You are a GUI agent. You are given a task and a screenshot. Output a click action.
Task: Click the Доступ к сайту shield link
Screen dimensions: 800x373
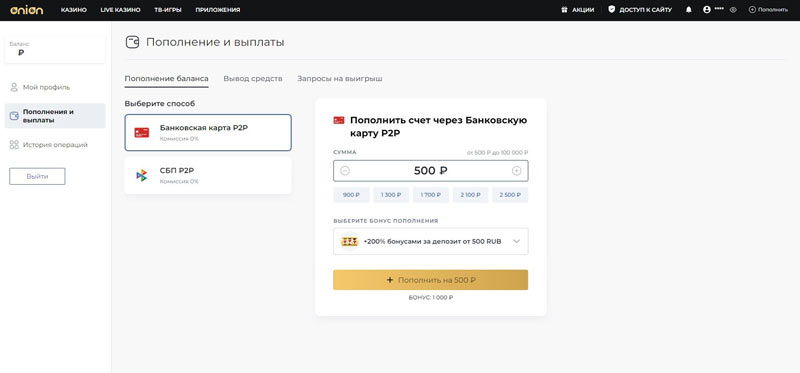[x=640, y=10]
